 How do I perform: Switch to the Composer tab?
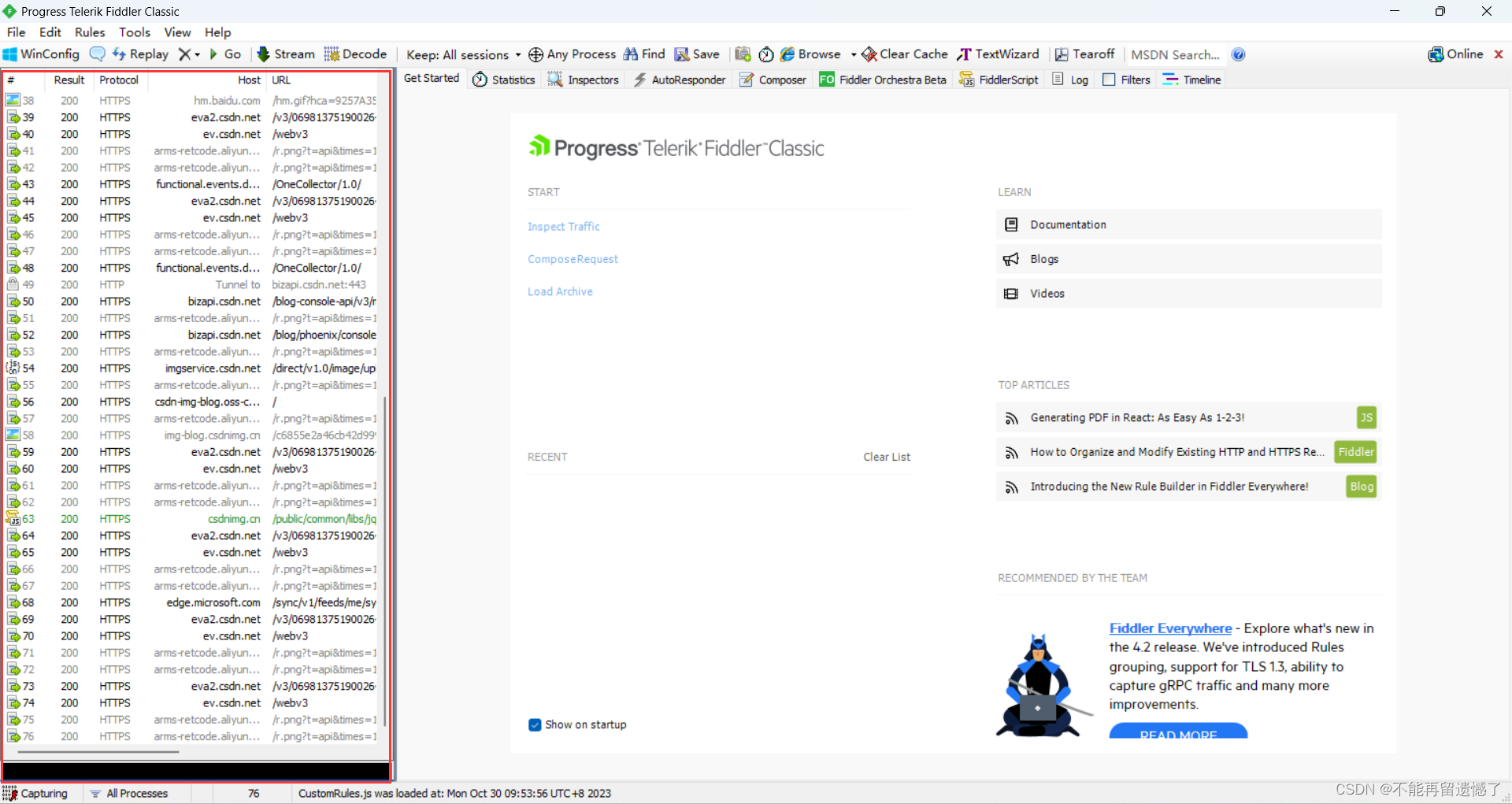point(773,80)
